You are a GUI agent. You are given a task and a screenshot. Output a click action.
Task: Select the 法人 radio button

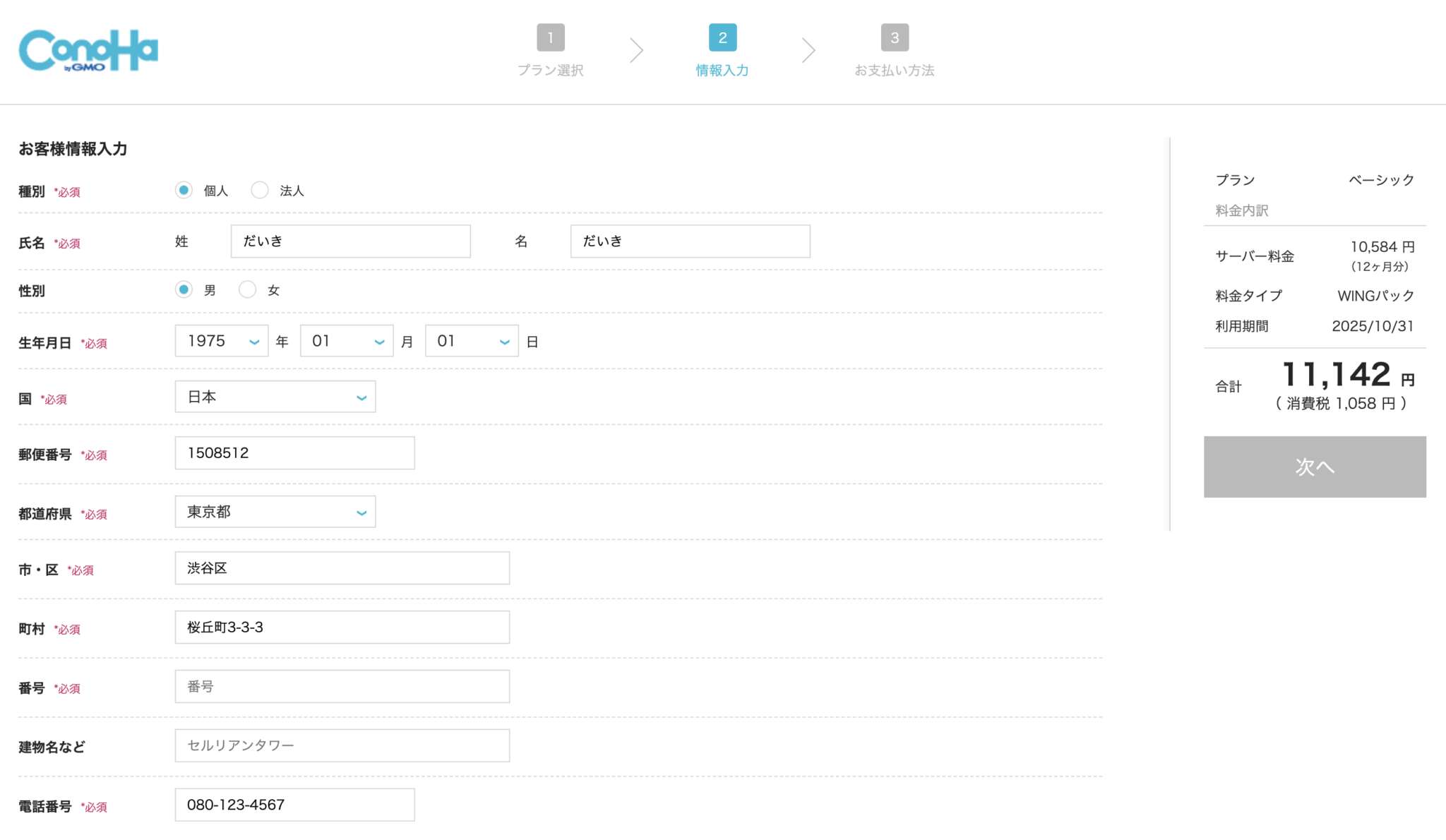point(260,190)
